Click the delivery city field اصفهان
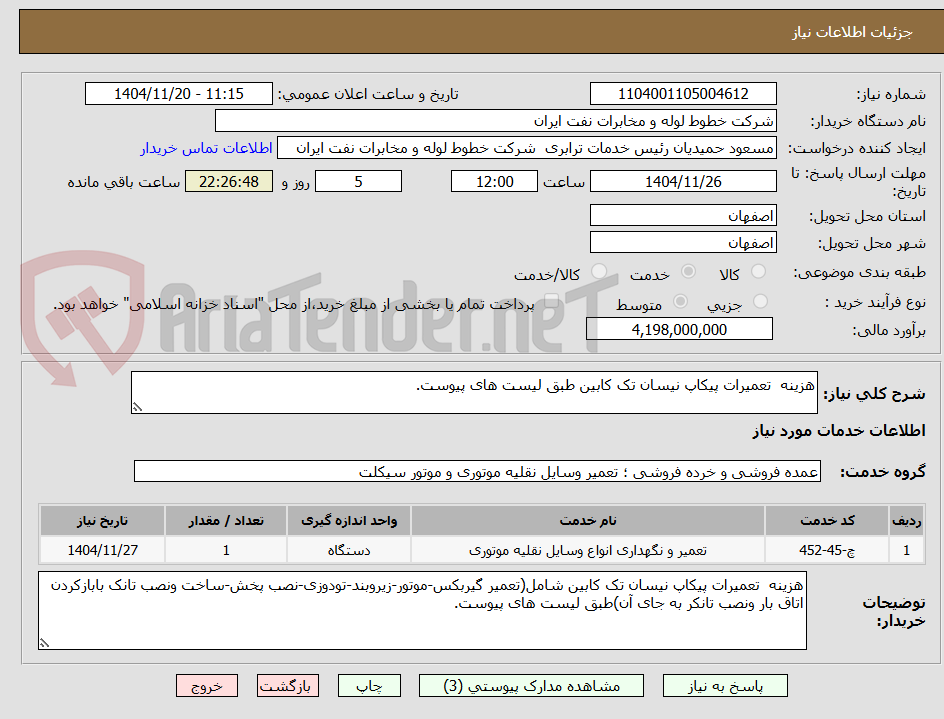 click(683, 243)
